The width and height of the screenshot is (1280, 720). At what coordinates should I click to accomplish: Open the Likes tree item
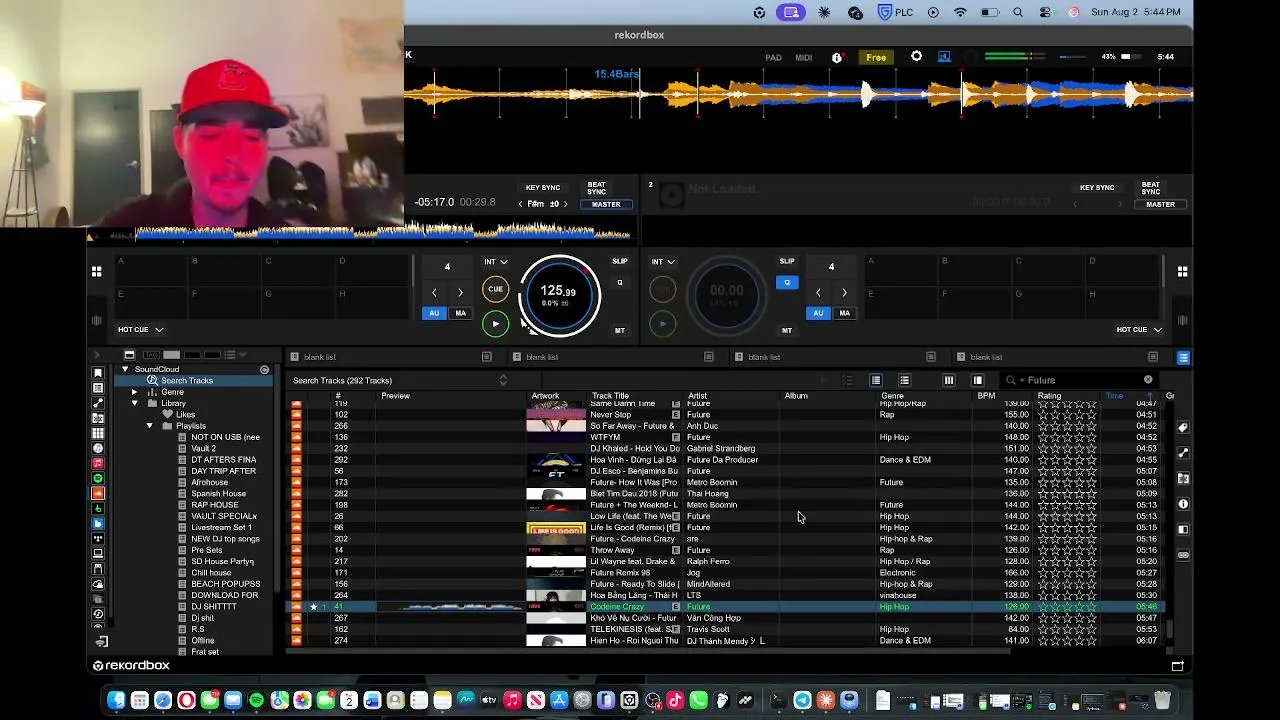click(x=185, y=415)
